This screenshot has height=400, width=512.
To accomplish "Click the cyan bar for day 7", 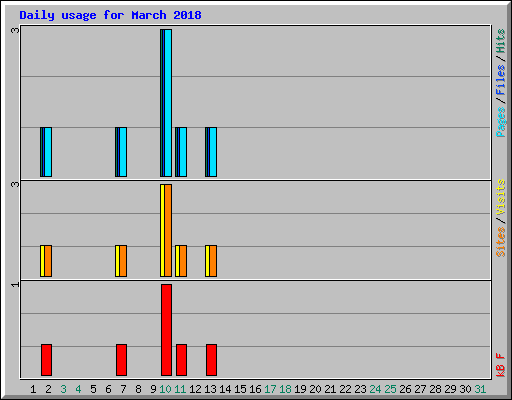I will coord(123,152).
